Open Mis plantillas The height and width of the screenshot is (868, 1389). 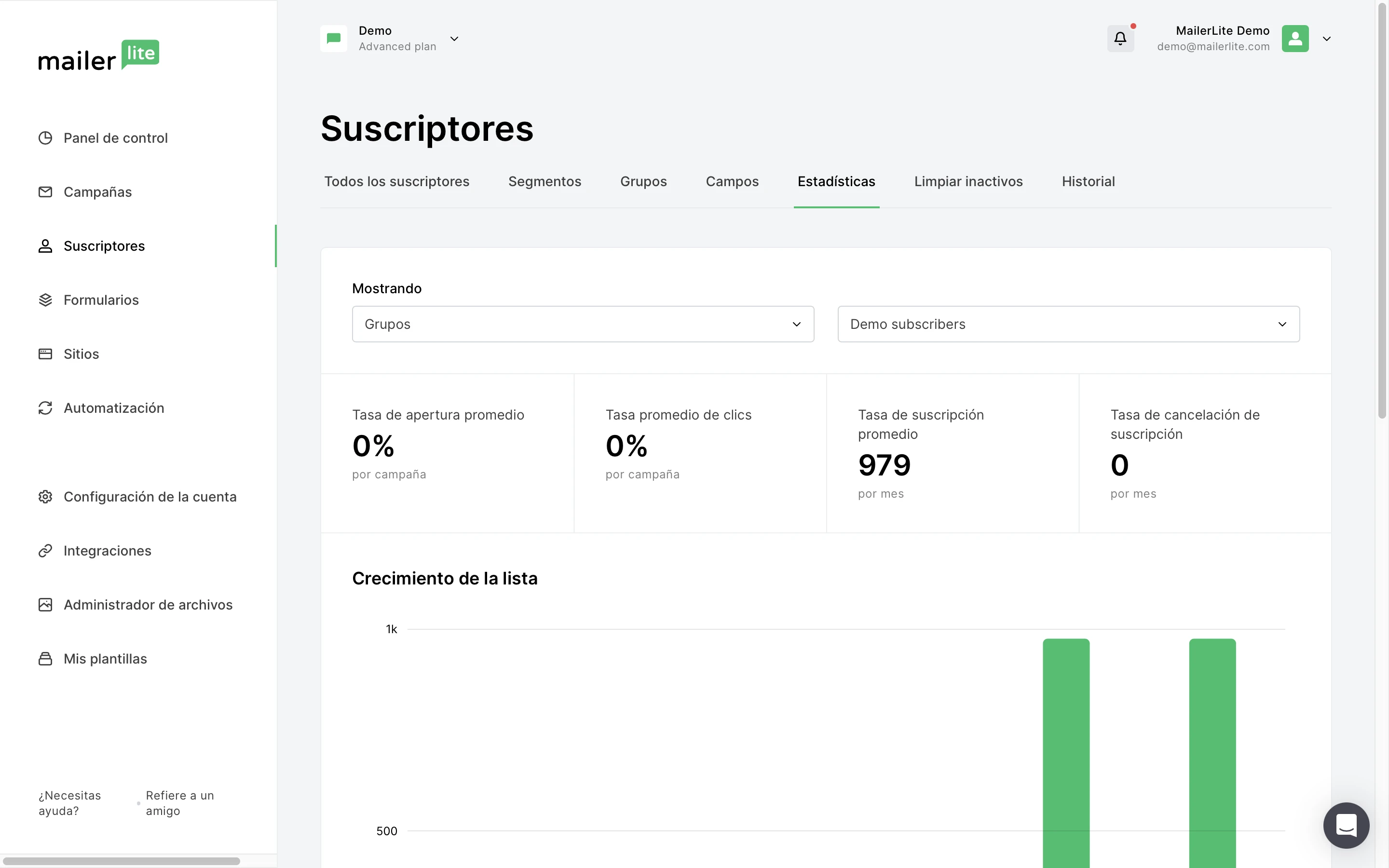tap(105, 658)
